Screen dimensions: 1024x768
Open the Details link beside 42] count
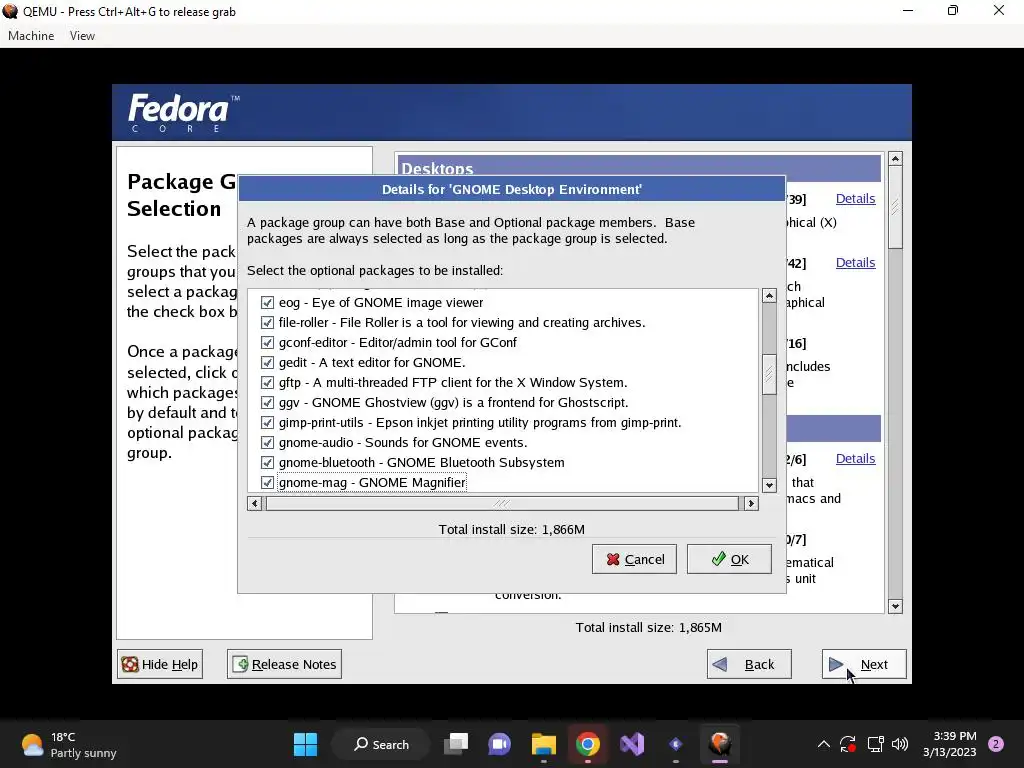855,263
